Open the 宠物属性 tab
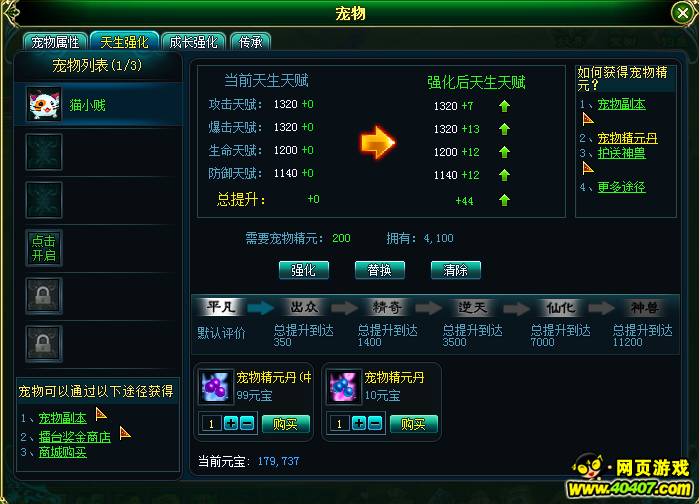This screenshot has height=504, width=699. coord(55,42)
